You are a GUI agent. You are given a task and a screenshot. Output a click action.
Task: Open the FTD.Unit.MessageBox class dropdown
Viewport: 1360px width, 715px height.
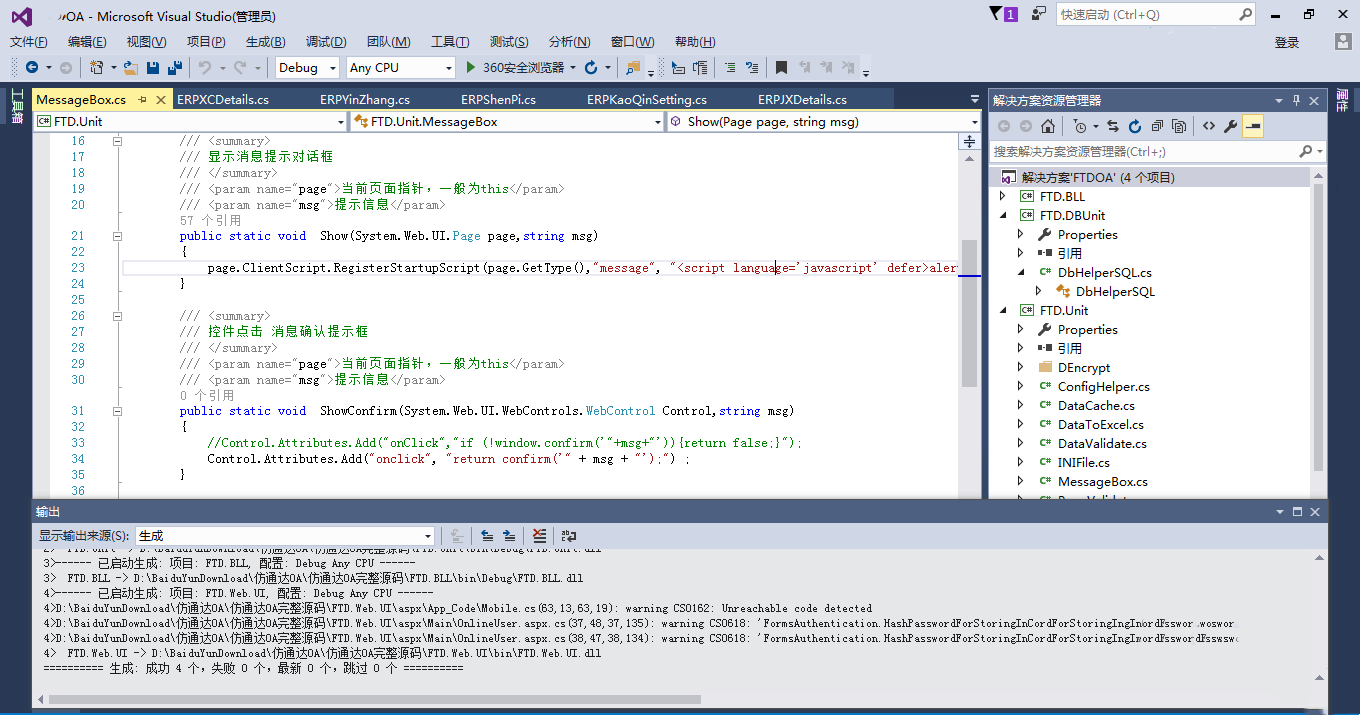[x=507, y=122]
